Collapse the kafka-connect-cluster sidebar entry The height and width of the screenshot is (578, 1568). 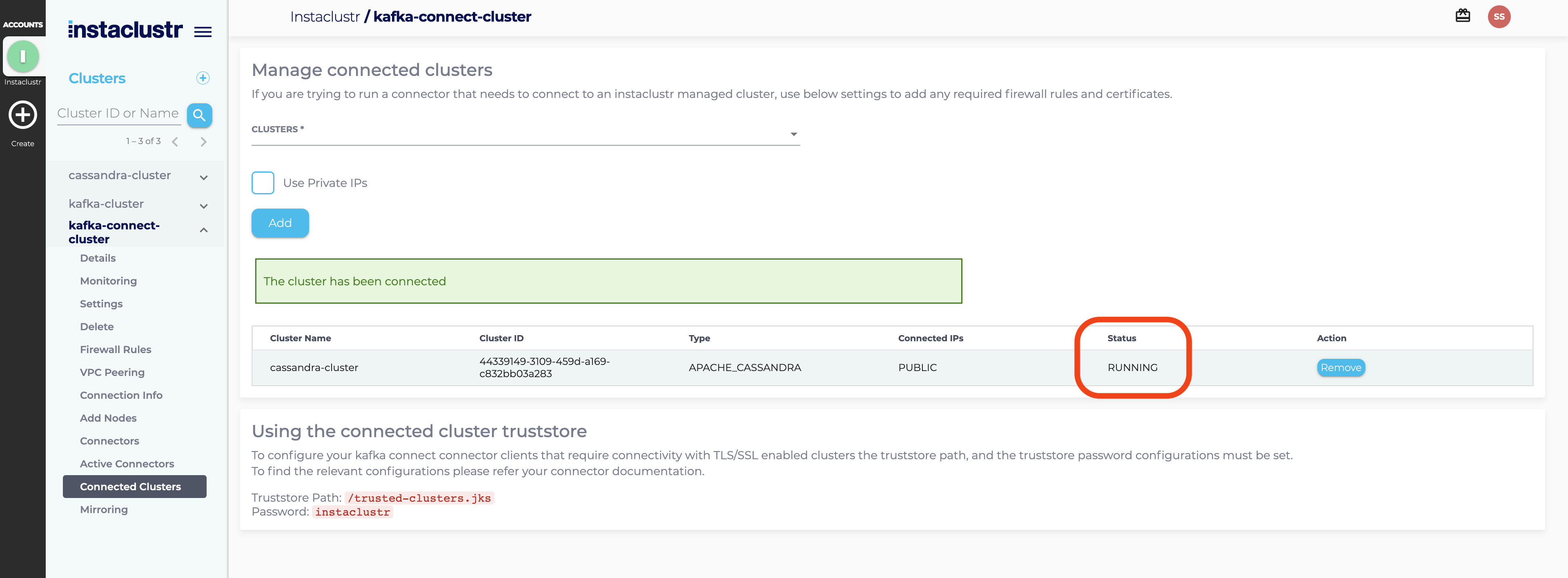click(x=203, y=230)
